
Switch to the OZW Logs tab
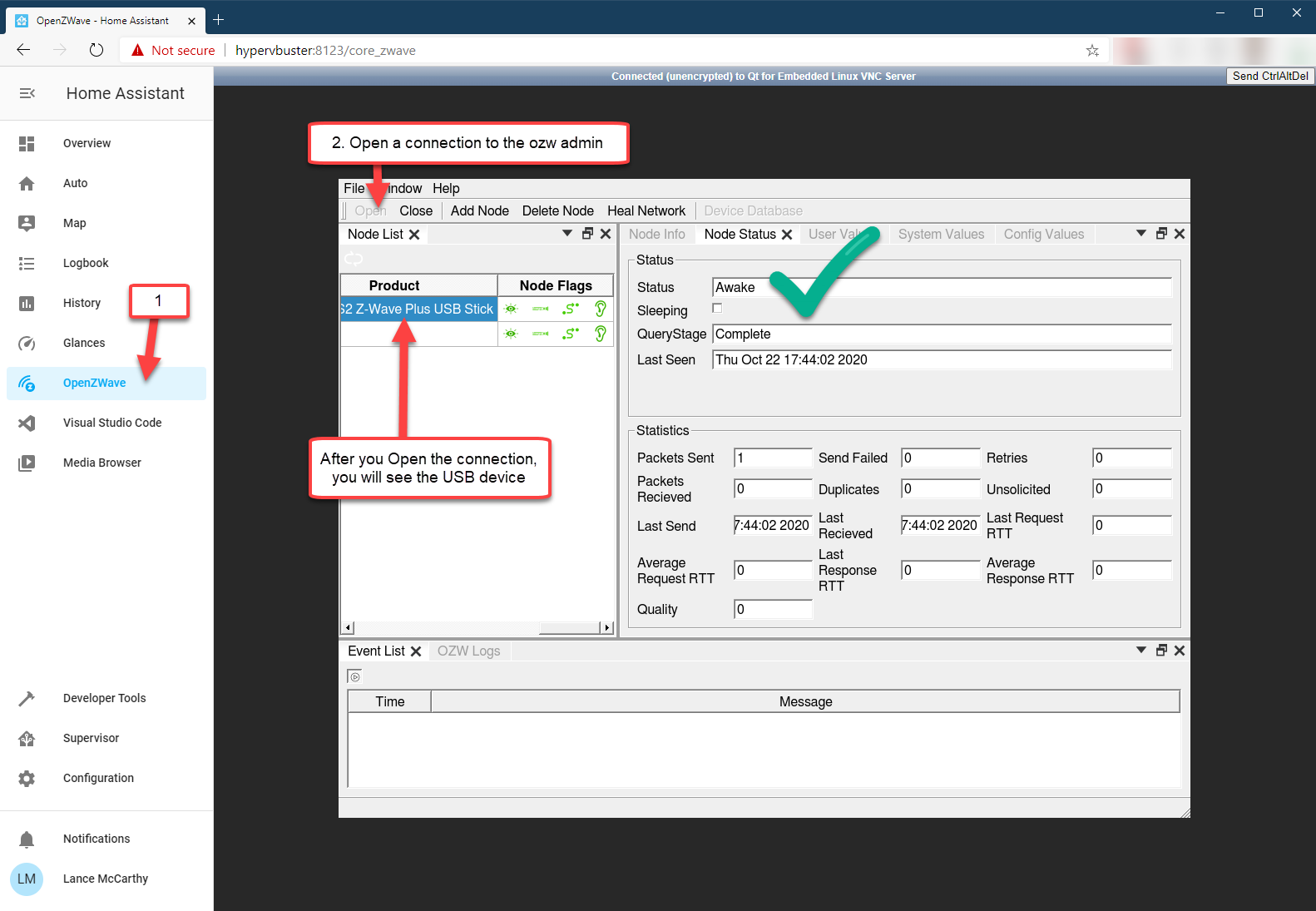pos(468,651)
